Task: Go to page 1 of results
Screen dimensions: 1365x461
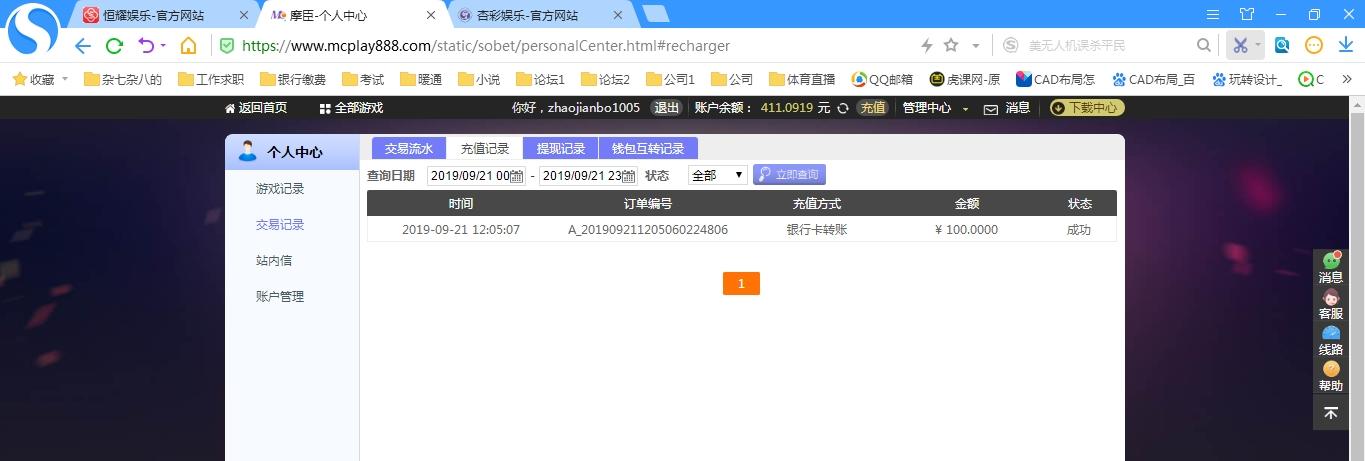Action: pos(741,284)
